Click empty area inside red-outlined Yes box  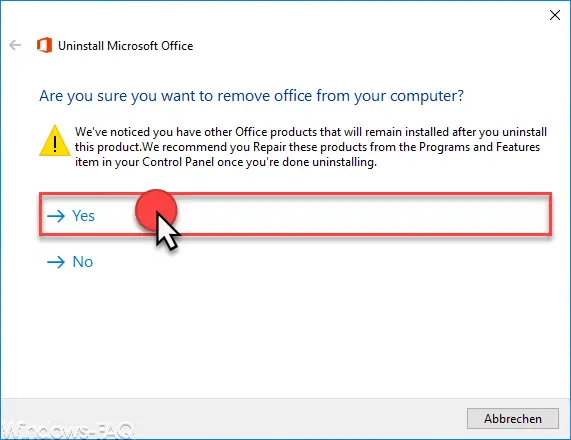(x=364, y=214)
